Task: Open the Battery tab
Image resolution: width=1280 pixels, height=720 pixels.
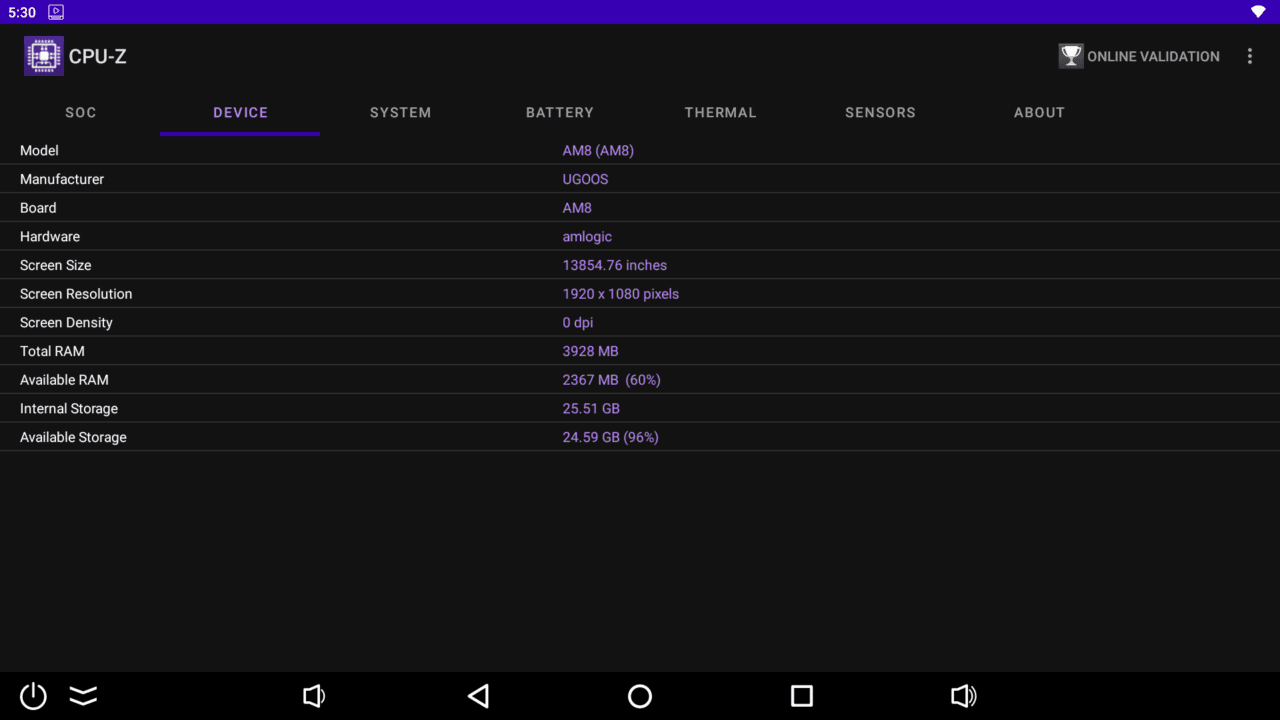Action: (560, 113)
